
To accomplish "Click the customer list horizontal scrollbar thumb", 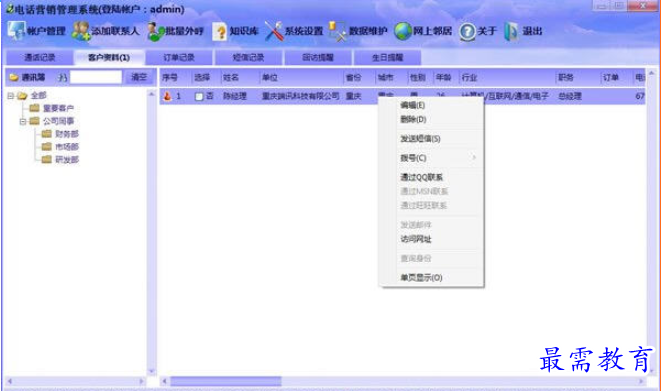I will coord(226,381).
